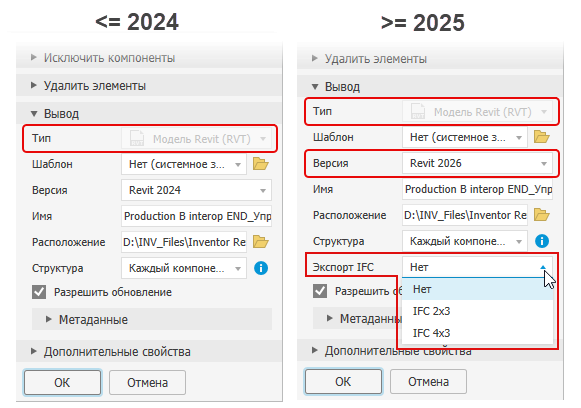Click Отмена button in right panel
The image size is (581, 408).
(x=428, y=381)
